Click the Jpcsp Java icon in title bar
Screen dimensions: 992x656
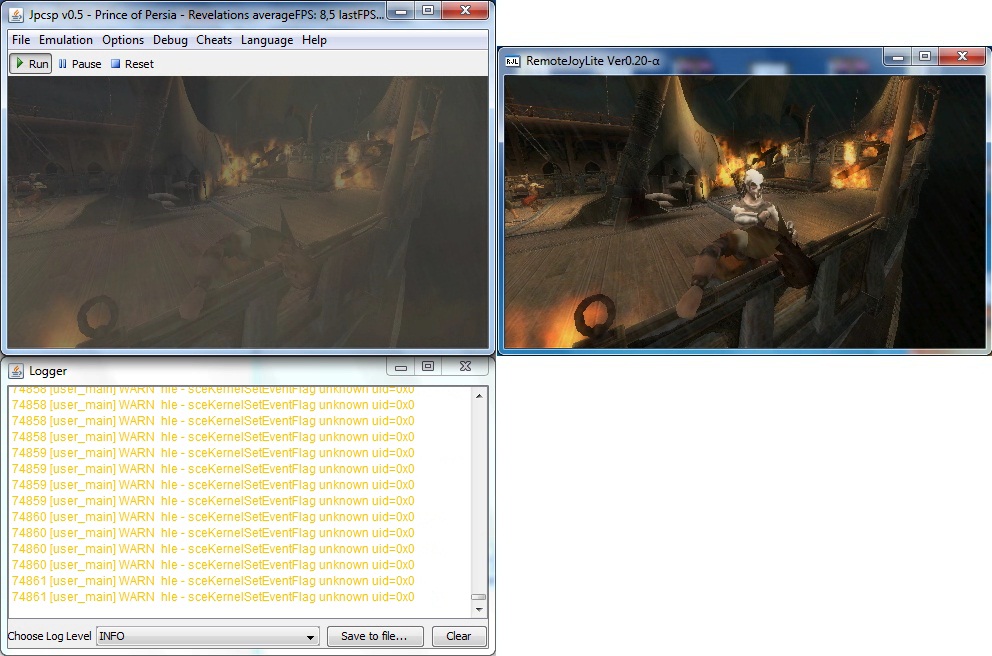(16, 15)
